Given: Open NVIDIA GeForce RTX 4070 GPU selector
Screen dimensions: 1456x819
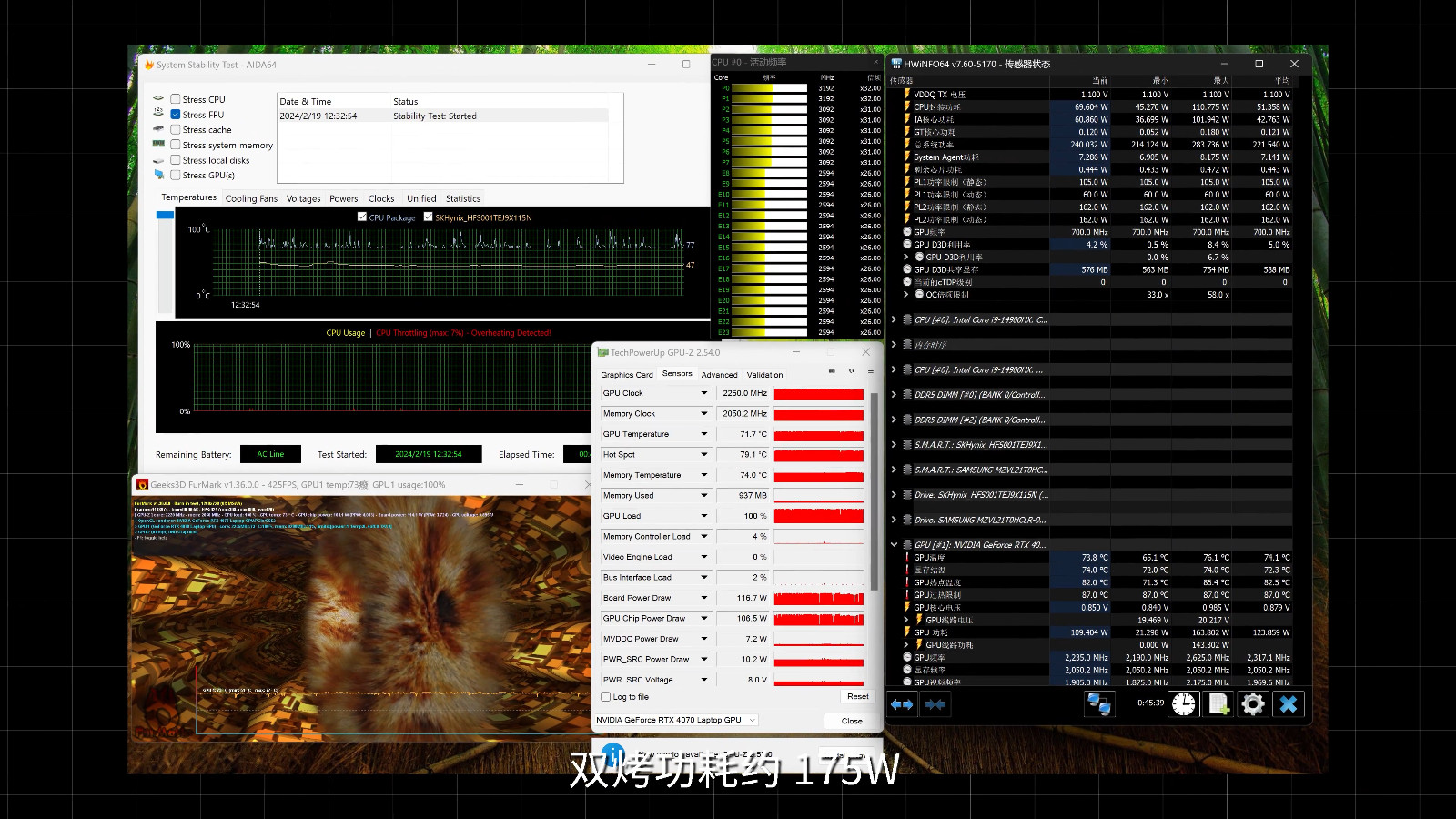Looking at the screenshot, I should pyautogui.click(x=676, y=720).
